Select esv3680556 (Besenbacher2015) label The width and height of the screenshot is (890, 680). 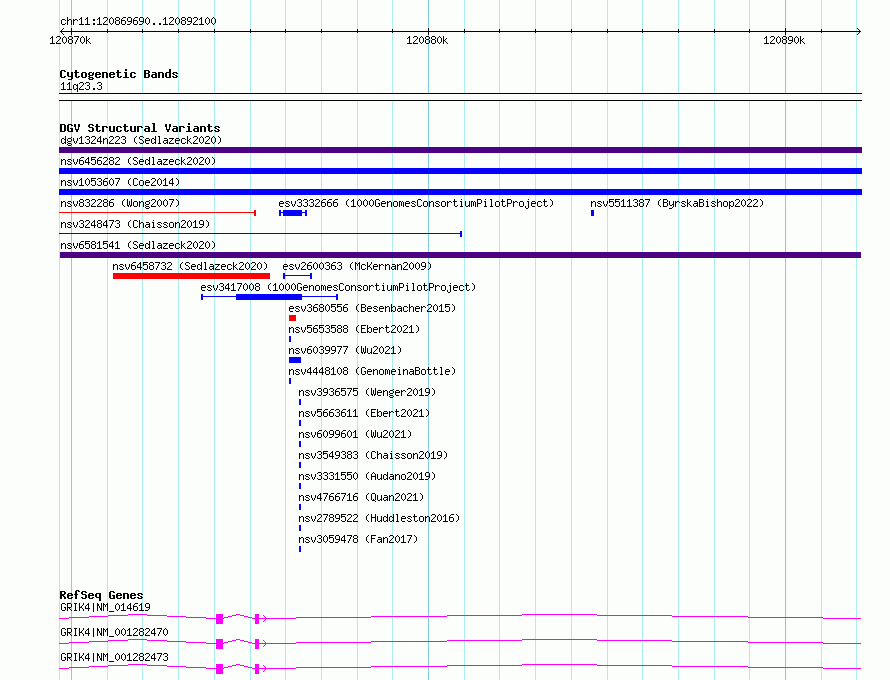(x=372, y=308)
